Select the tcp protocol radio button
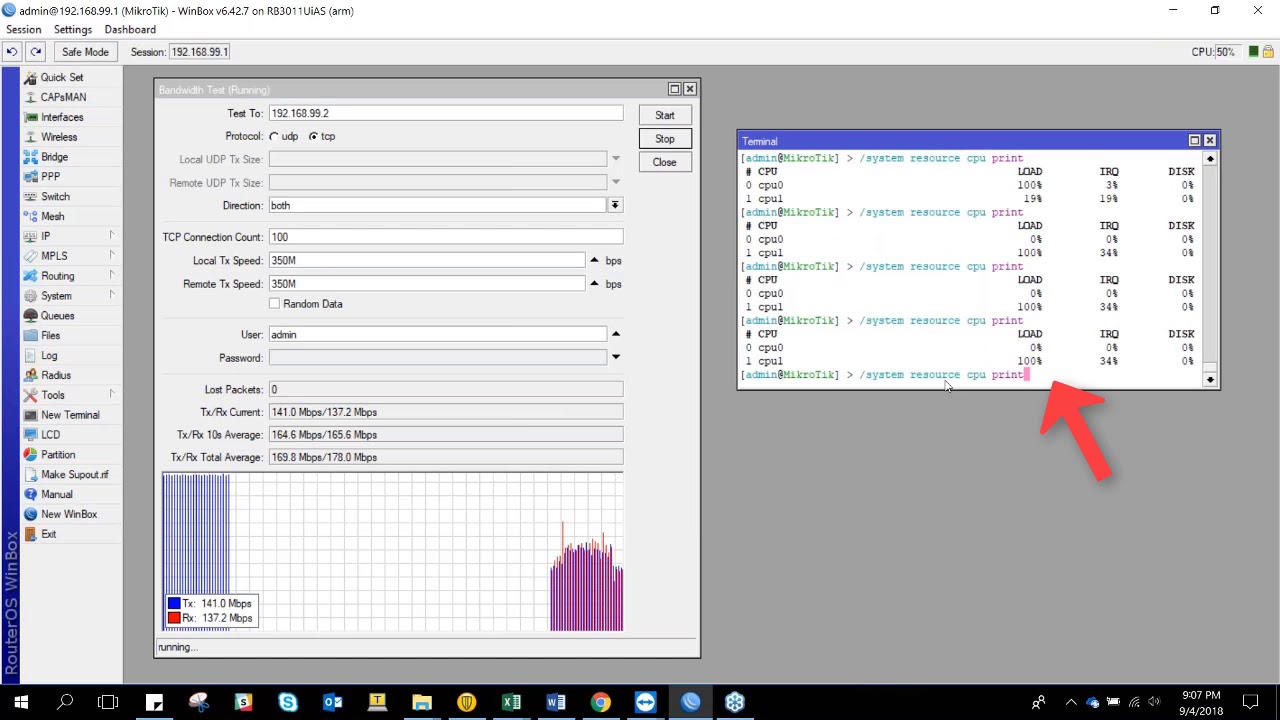Screen dimensions: 1280x720 pyautogui.click(x=313, y=136)
